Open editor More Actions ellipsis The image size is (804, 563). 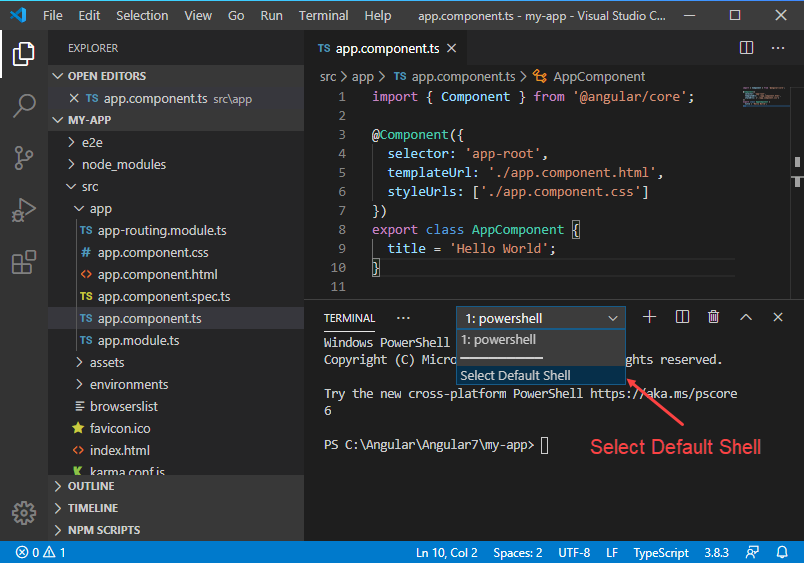778,48
